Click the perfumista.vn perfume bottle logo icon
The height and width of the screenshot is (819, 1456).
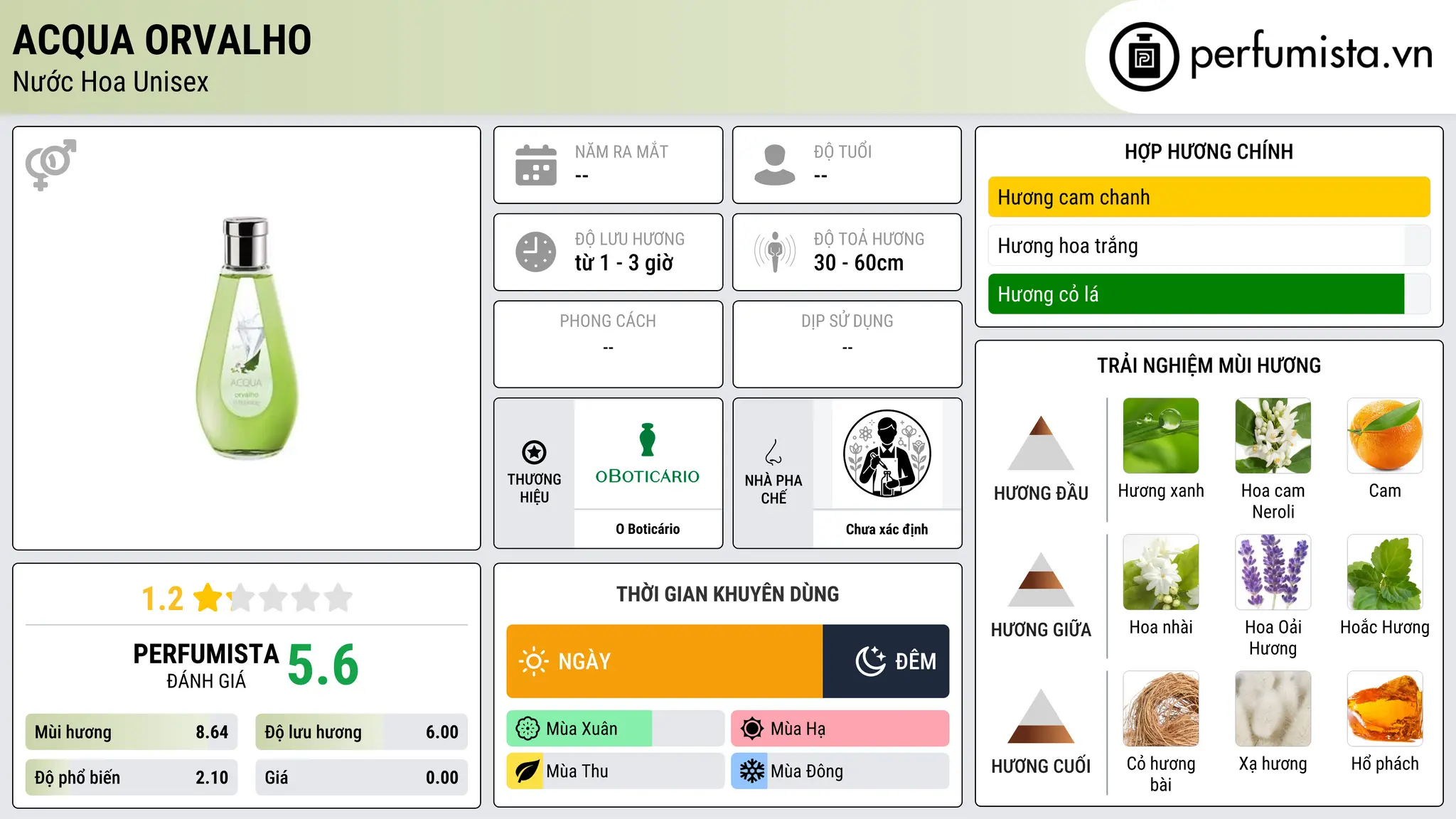[1144, 57]
